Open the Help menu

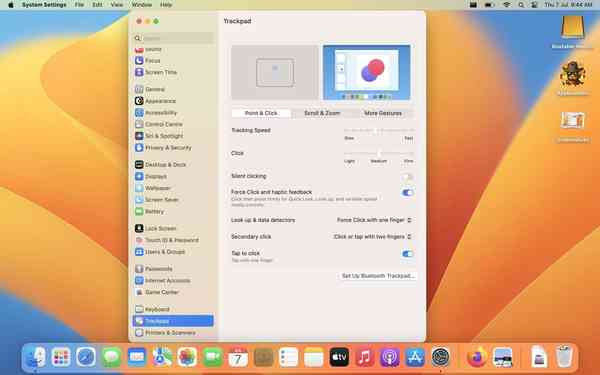(166, 5)
